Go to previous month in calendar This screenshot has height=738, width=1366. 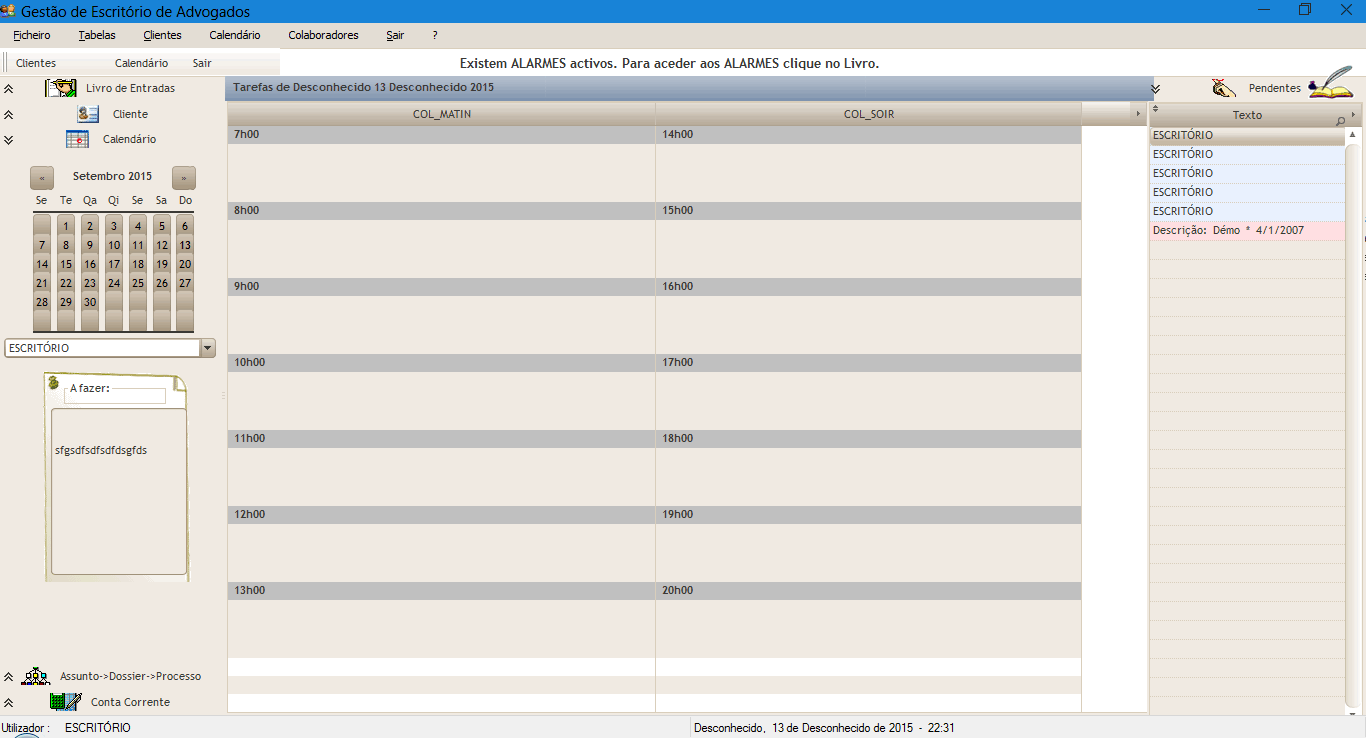tap(42, 177)
